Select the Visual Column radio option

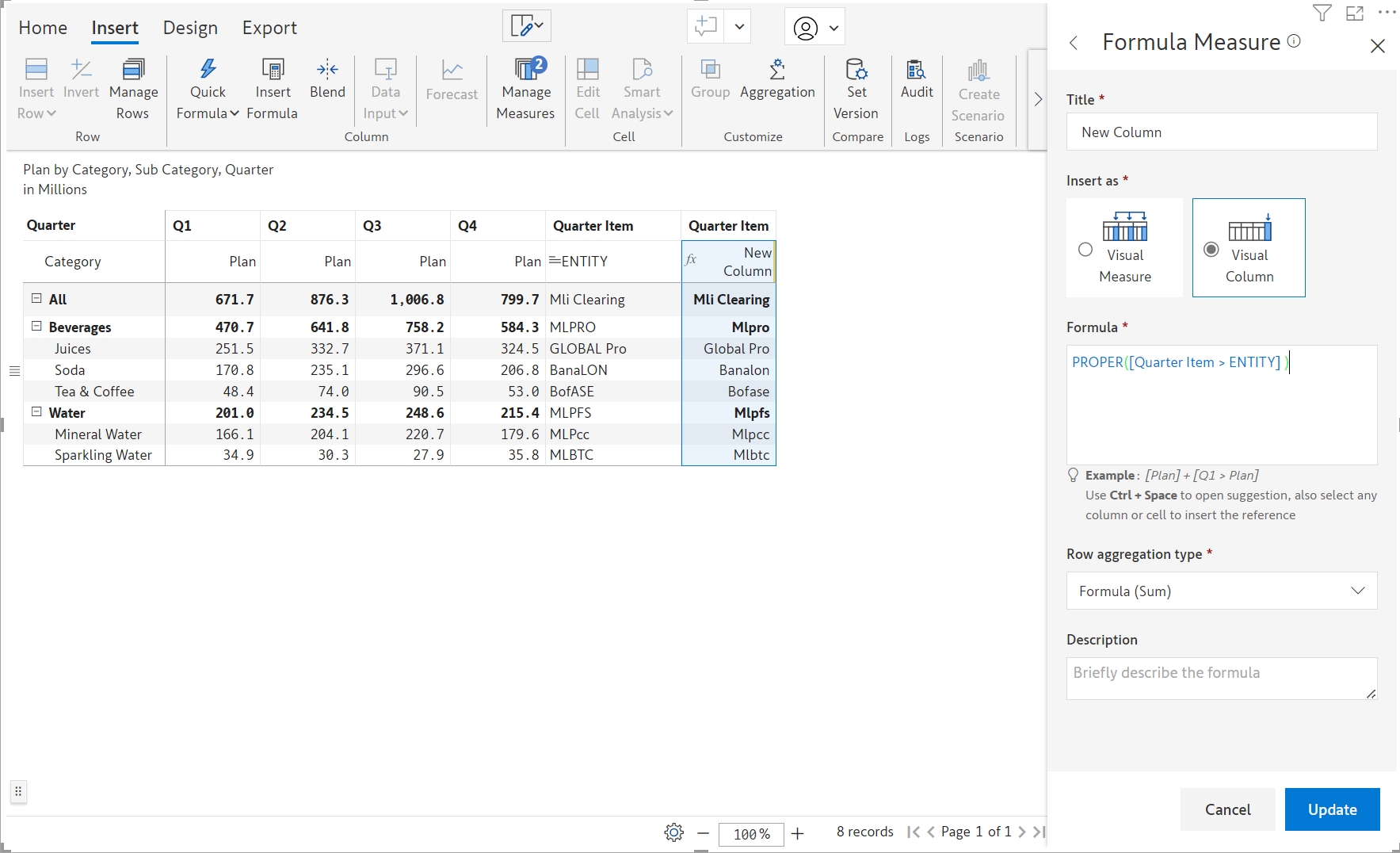(x=1211, y=250)
